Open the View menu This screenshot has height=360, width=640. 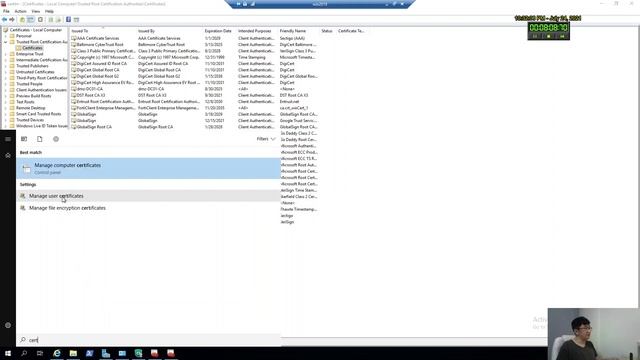click(x=36, y=11)
